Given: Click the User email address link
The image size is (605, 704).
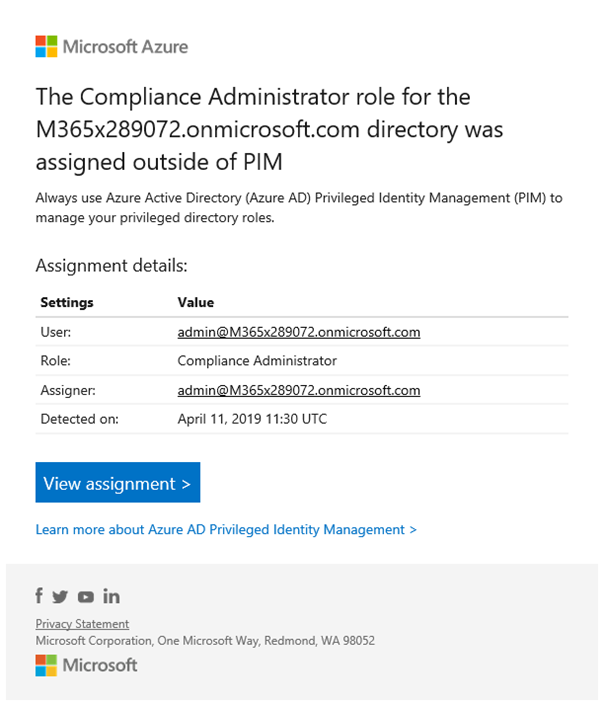Looking at the screenshot, I should (299, 332).
